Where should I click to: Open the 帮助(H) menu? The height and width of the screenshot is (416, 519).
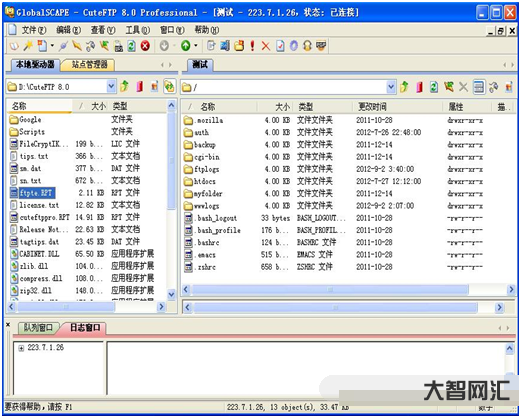(207, 30)
